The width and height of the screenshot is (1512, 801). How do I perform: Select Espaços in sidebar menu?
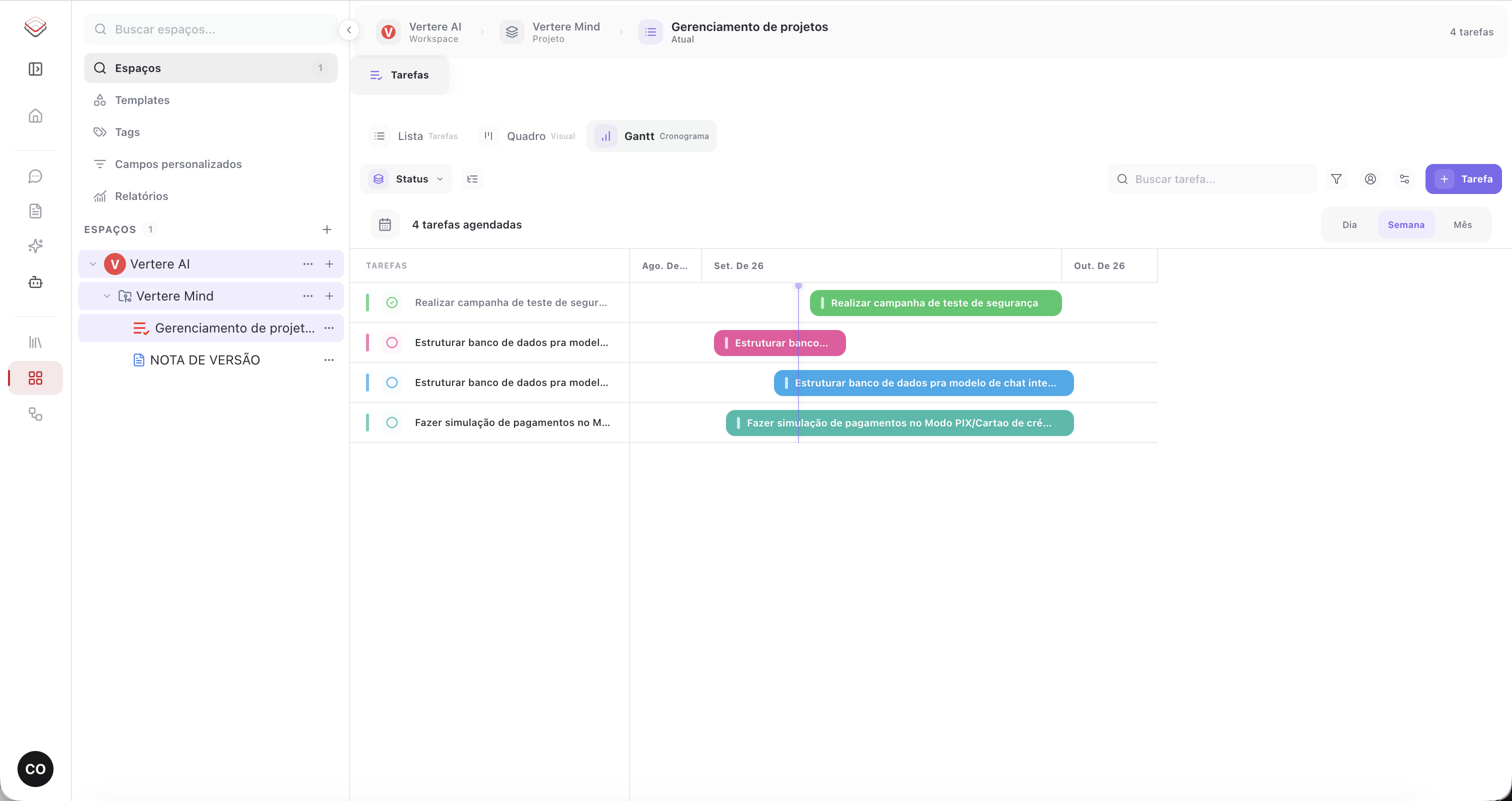[210, 68]
